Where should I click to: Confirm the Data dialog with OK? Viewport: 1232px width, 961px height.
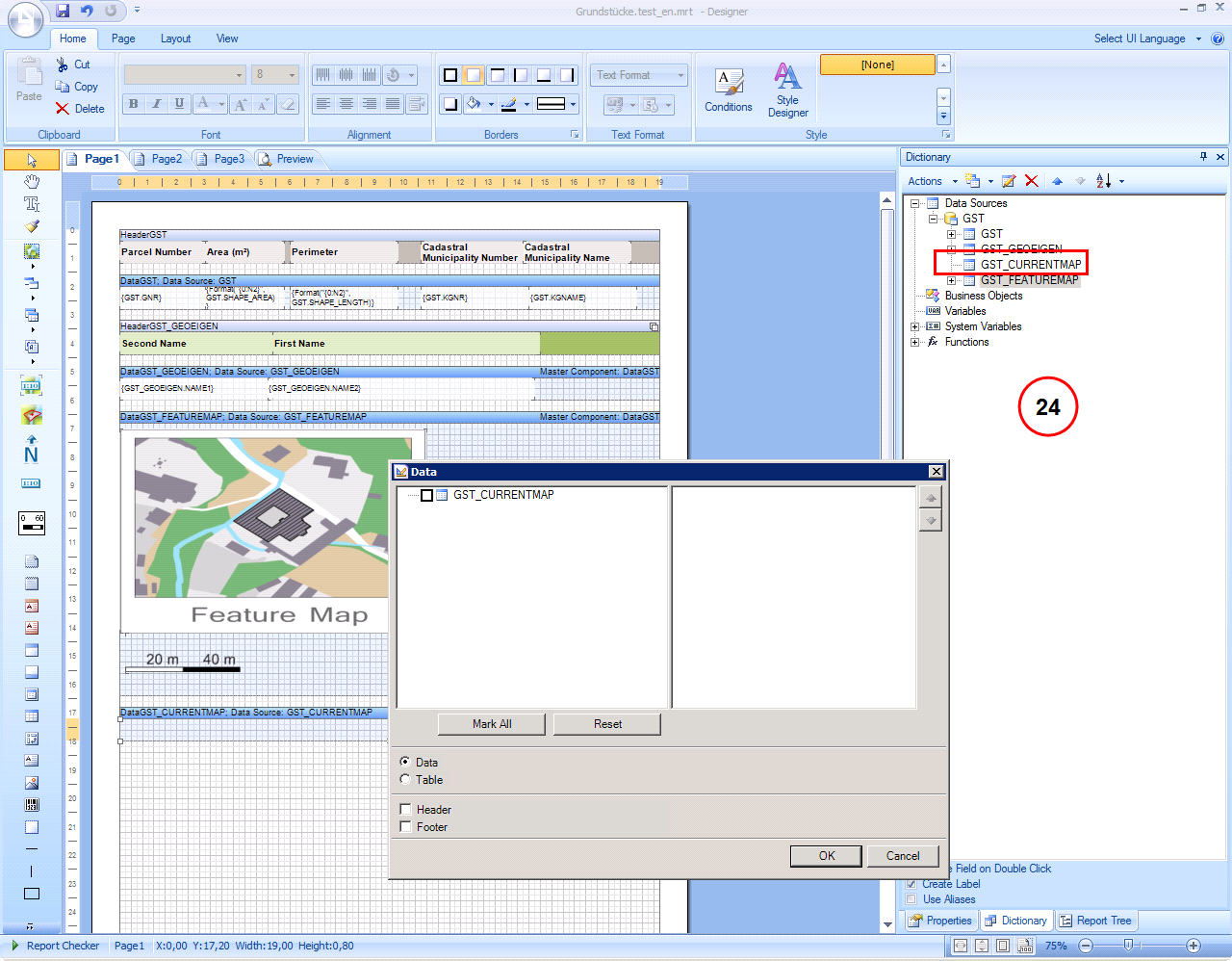coord(825,855)
